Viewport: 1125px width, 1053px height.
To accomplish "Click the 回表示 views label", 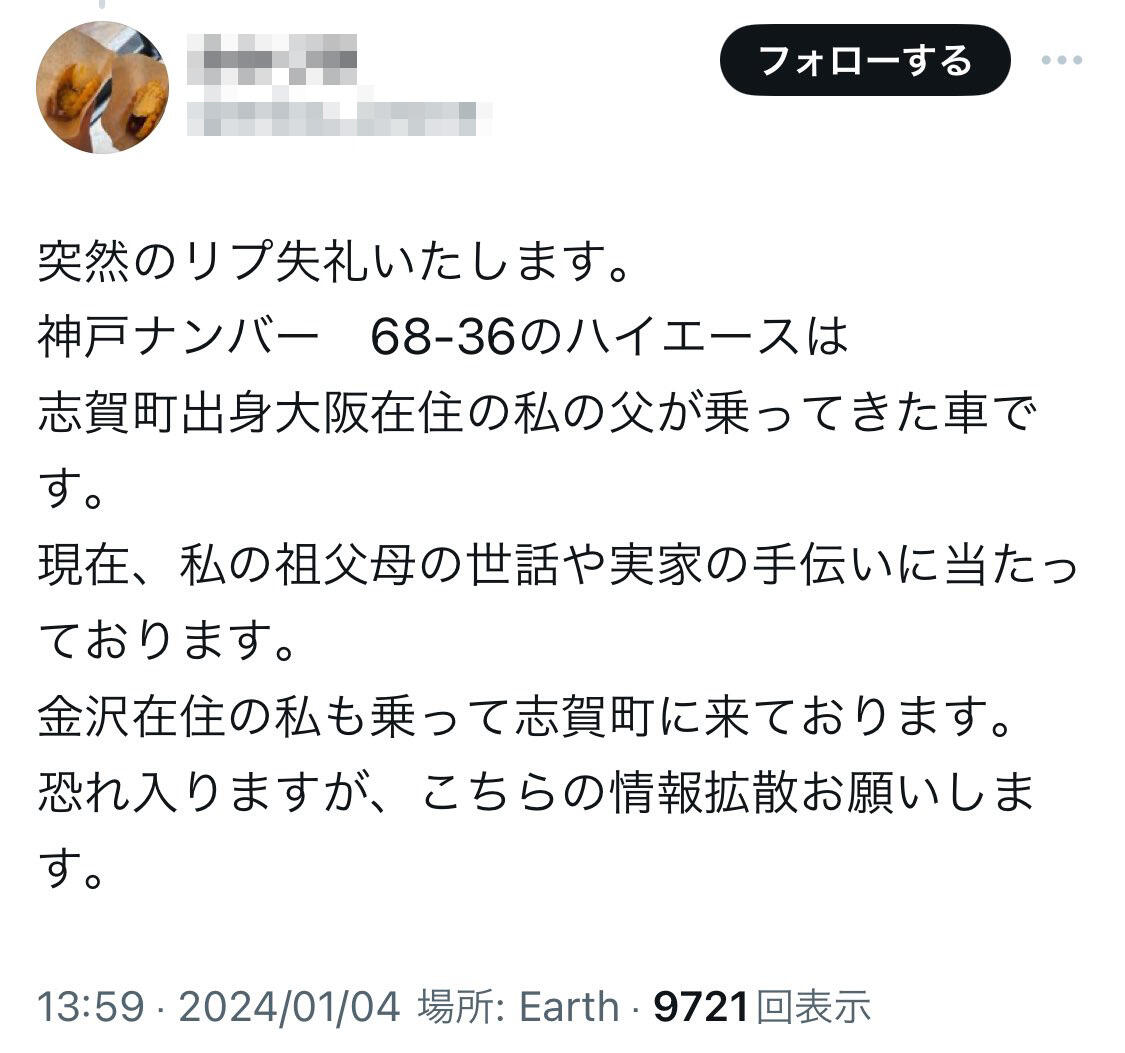I will (814, 1006).
